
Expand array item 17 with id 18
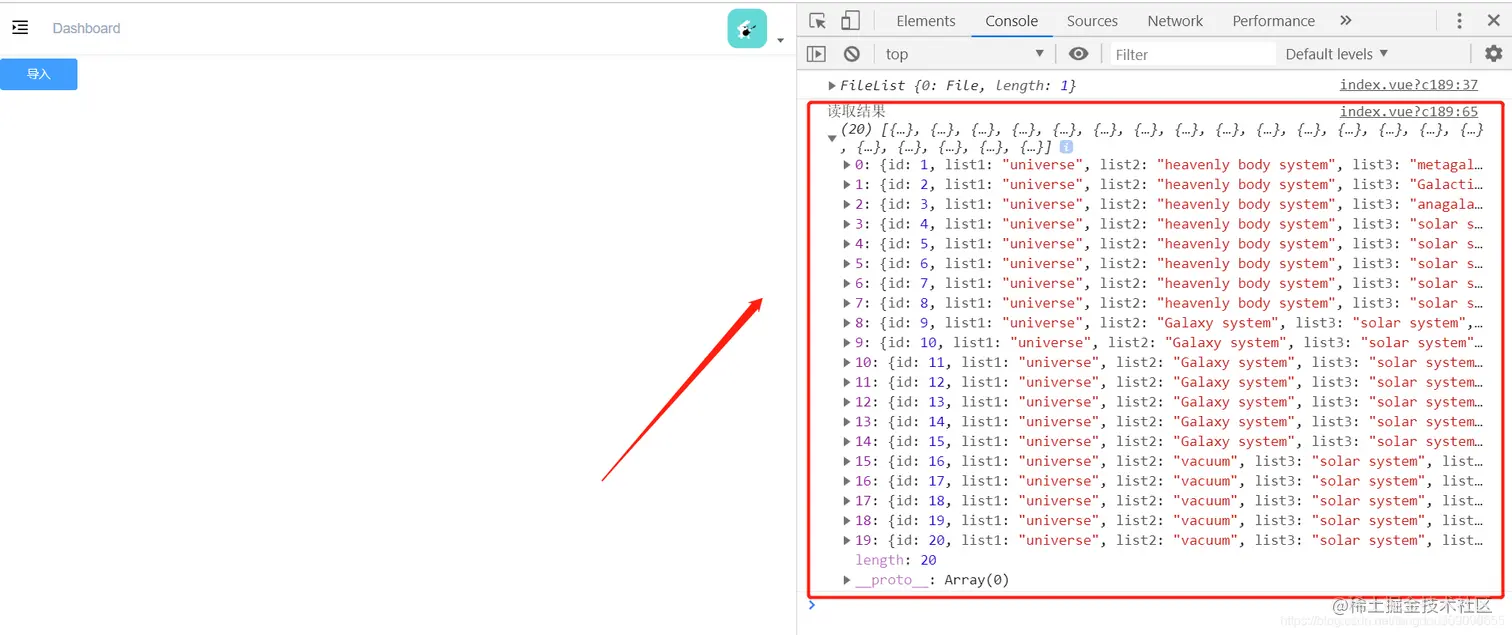848,501
